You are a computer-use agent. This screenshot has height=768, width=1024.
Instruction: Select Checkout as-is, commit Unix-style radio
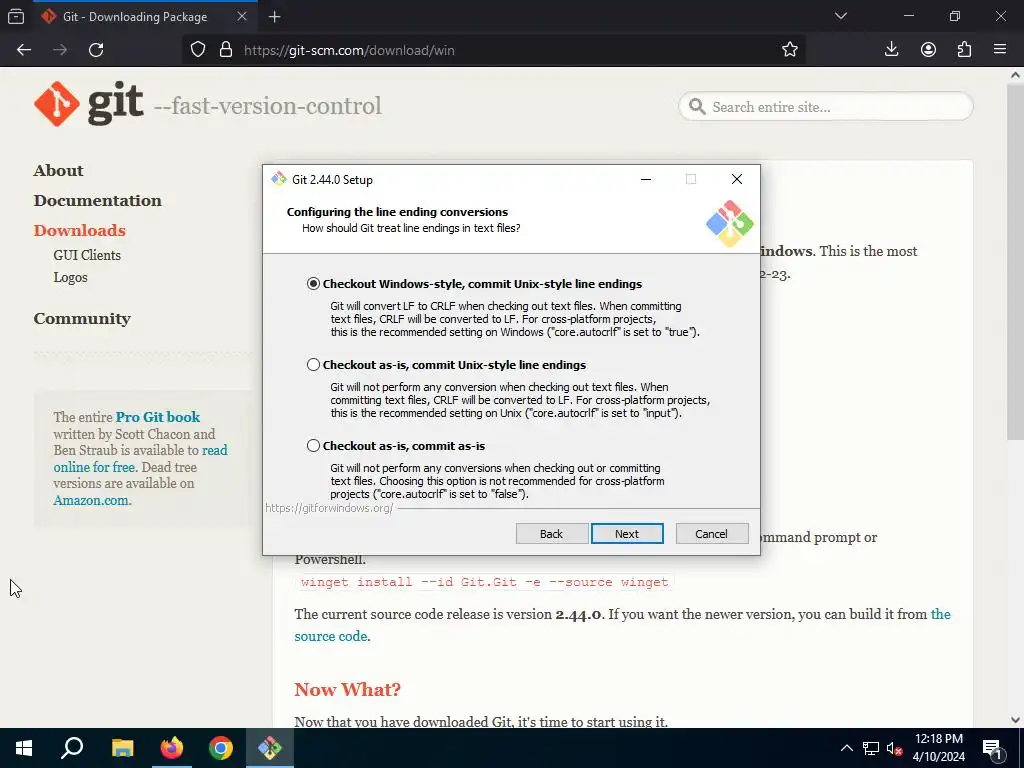point(313,364)
